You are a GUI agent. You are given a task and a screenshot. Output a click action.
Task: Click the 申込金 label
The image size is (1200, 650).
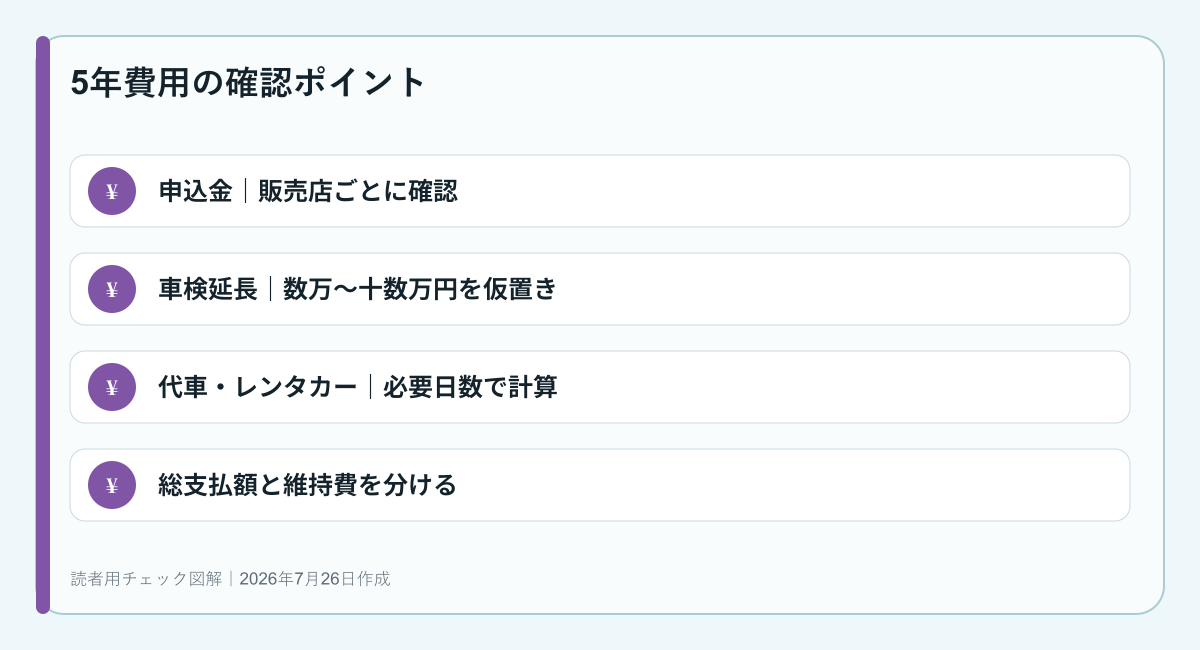[196, 191]
